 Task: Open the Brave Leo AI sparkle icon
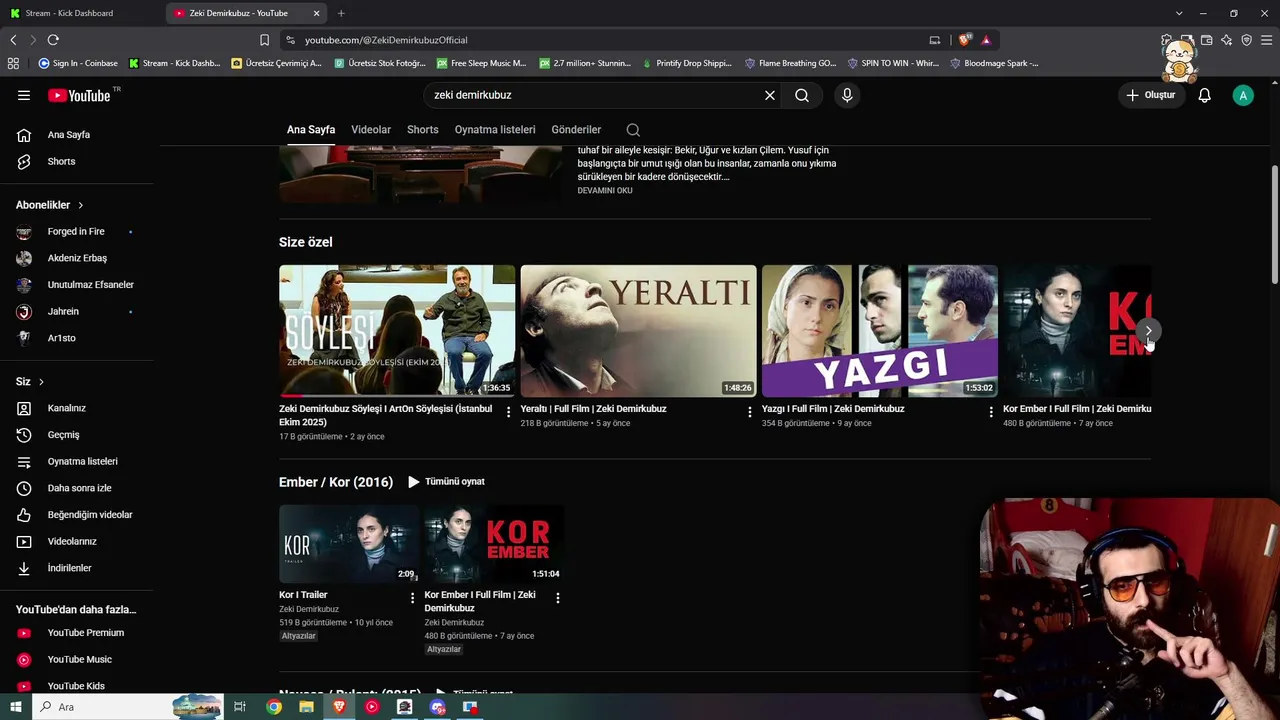tap(1227, 40)
